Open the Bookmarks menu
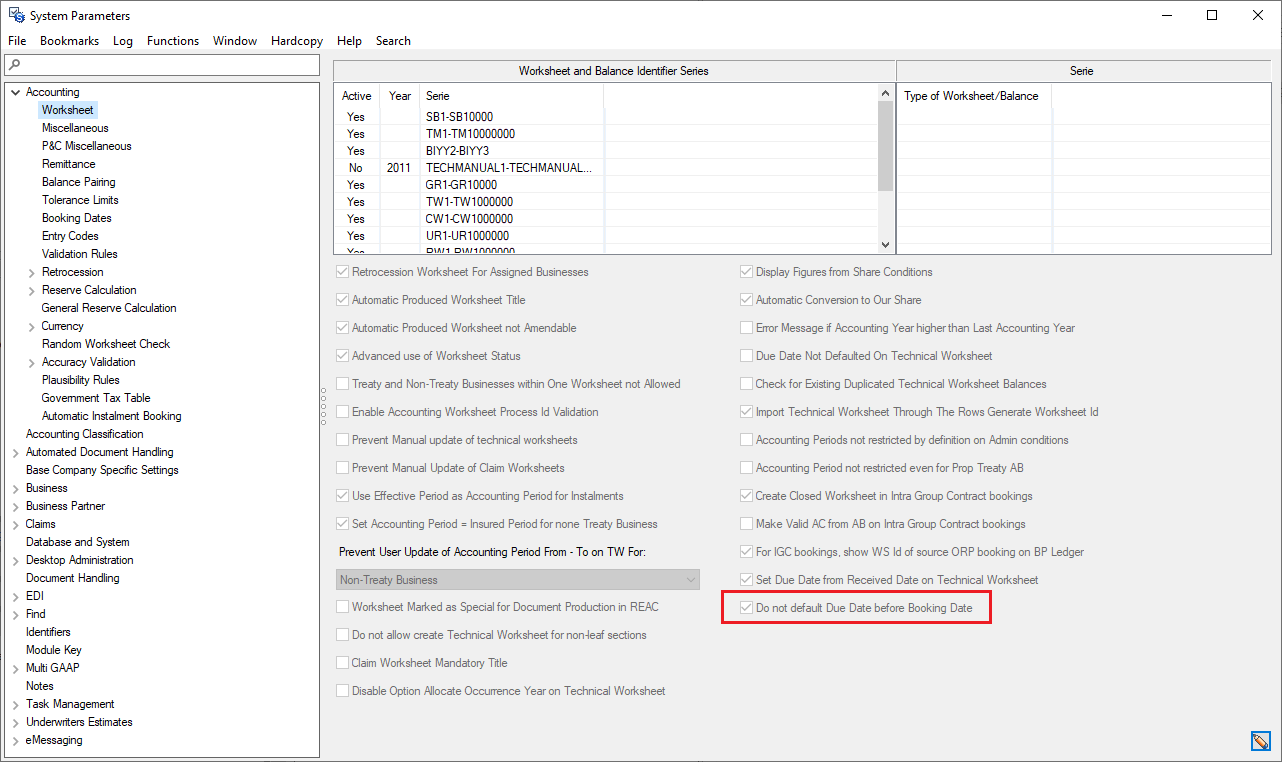 (69, 40)
